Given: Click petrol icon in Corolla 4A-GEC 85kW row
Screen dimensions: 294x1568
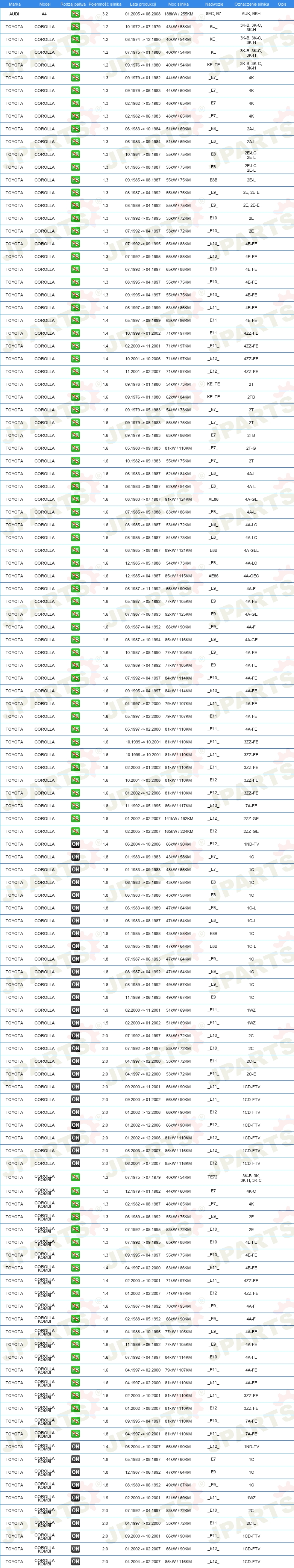Looking at the screenshot, I should pyautogui.click(x=76, y=576).
